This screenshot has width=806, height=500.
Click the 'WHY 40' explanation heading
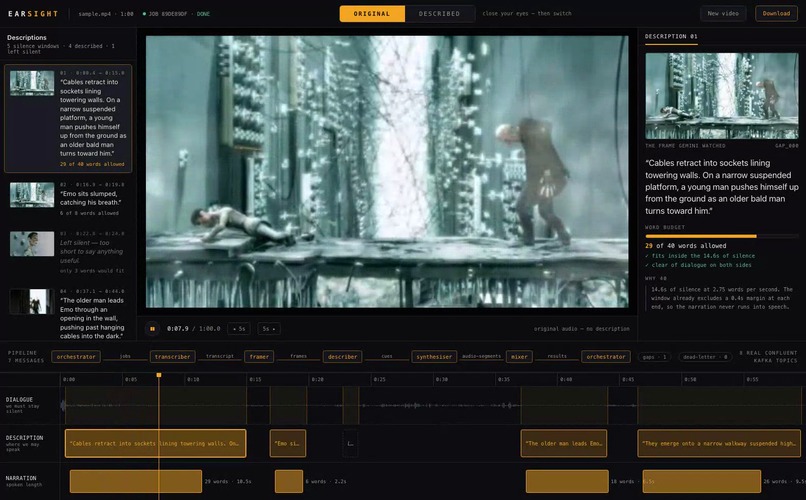pyautogui.click(x=655, y=279)
